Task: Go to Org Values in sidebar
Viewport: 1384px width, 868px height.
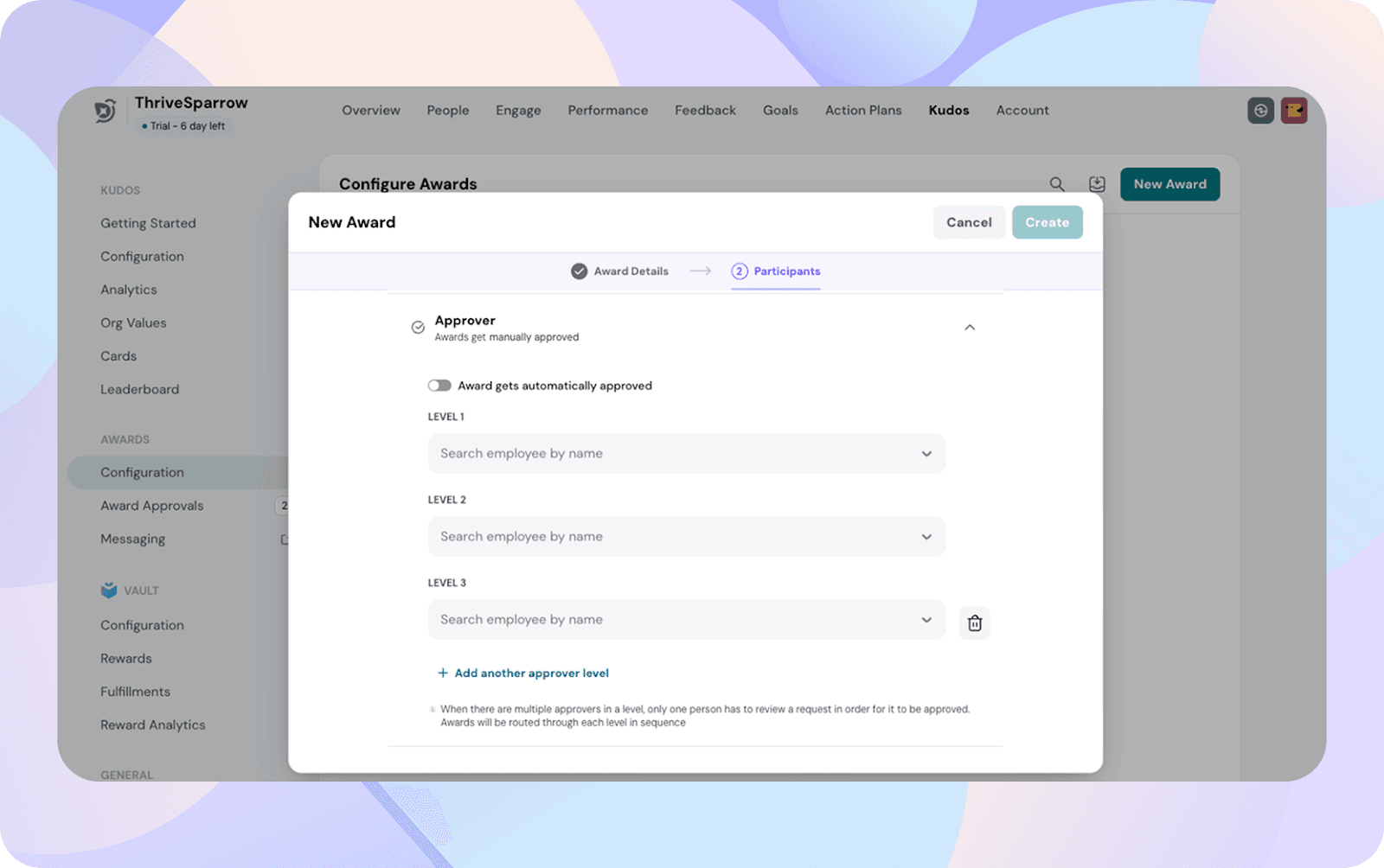Action: point(133,323)
